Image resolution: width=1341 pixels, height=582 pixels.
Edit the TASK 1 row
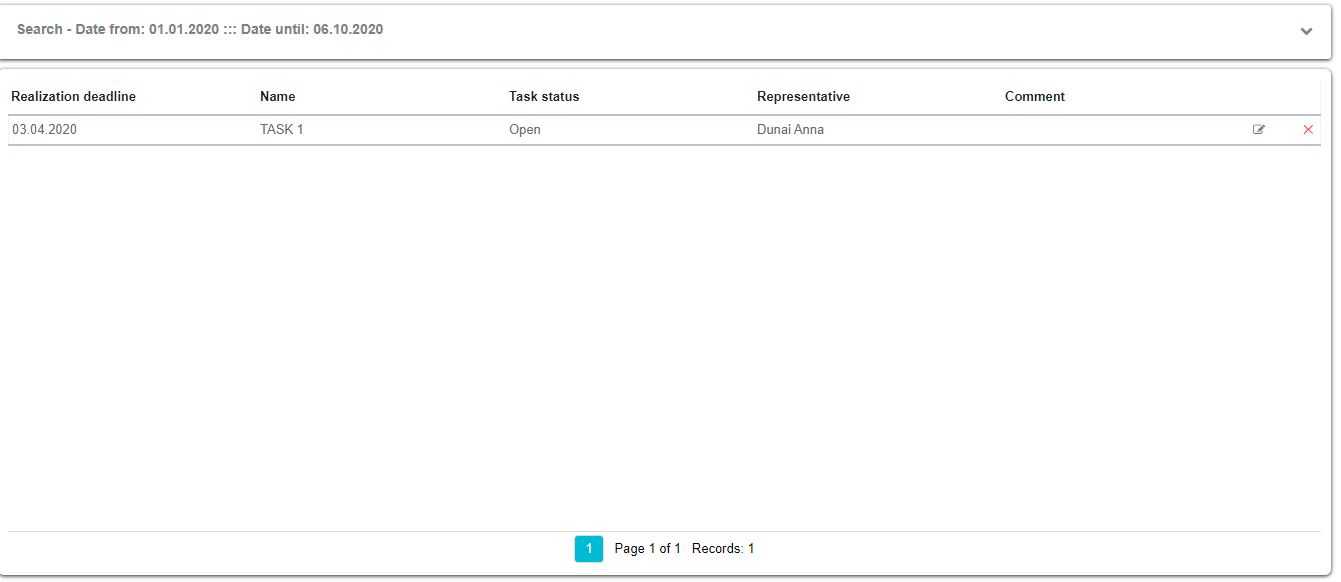tap(1259, 130)
